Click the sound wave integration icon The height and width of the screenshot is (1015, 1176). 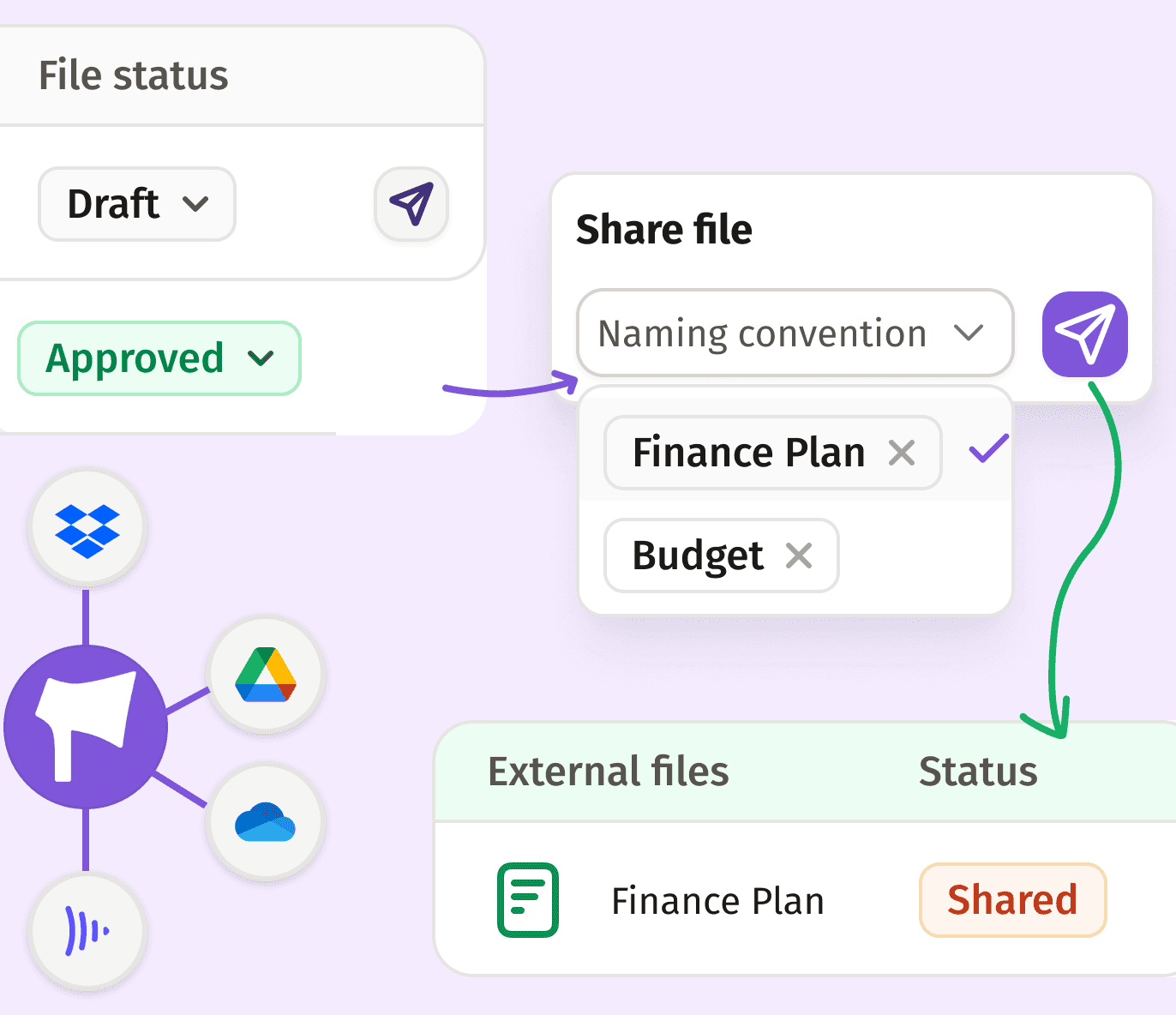tap(87, 931)
